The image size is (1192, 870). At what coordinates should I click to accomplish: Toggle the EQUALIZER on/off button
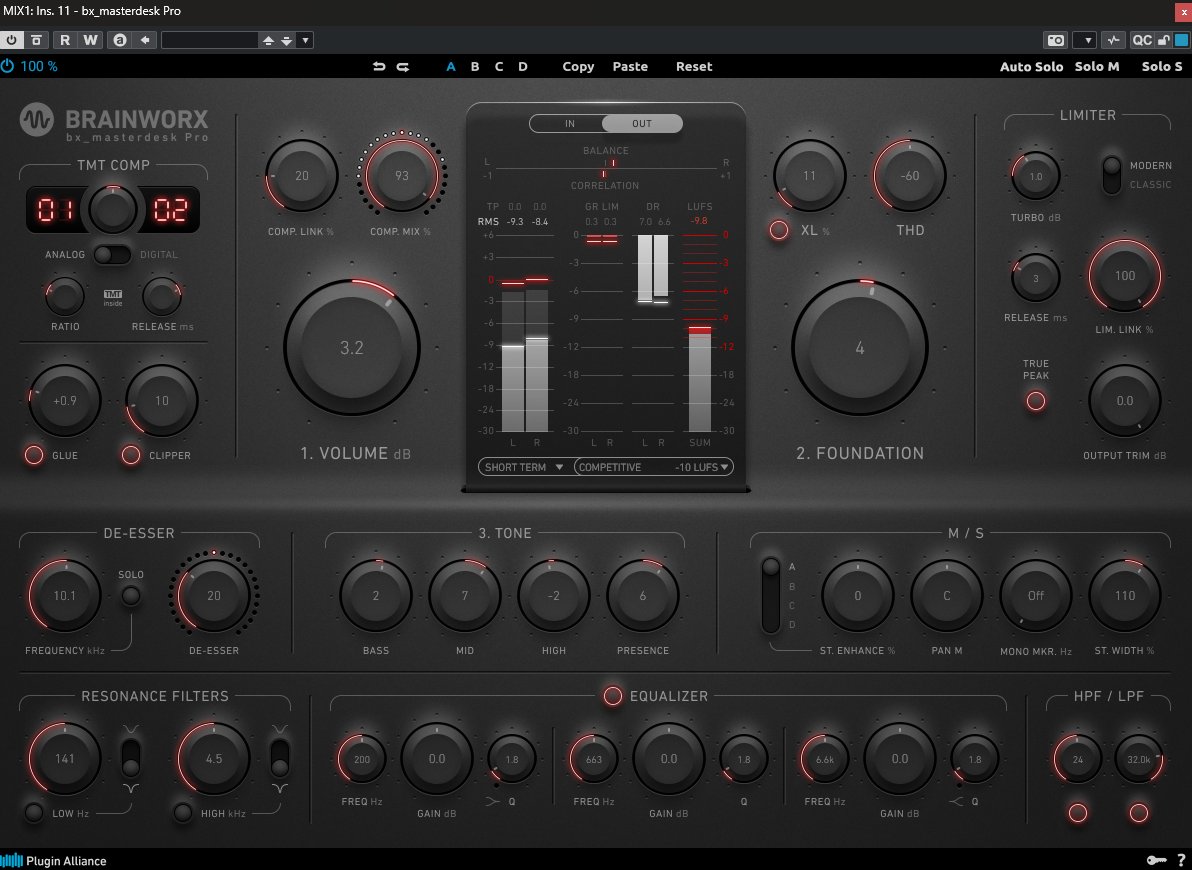[x=612, y=696]
